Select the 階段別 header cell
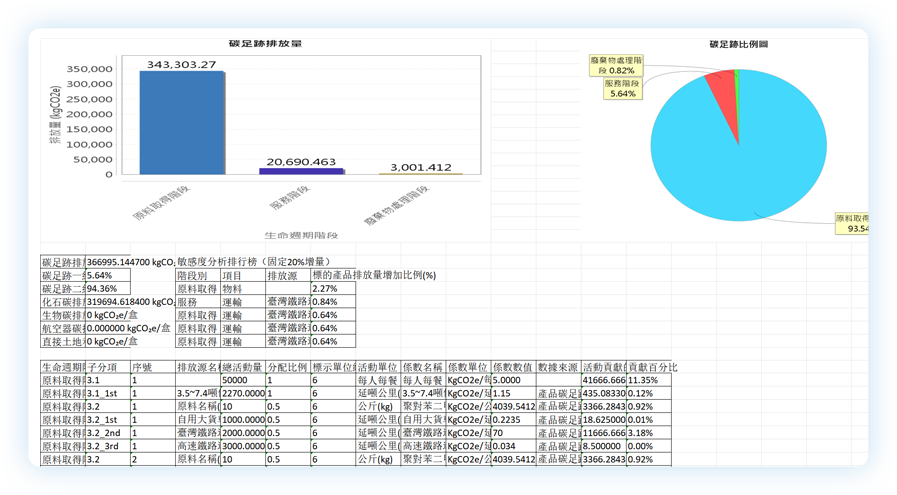Screen dimensions: 897x495 (198, 275)
